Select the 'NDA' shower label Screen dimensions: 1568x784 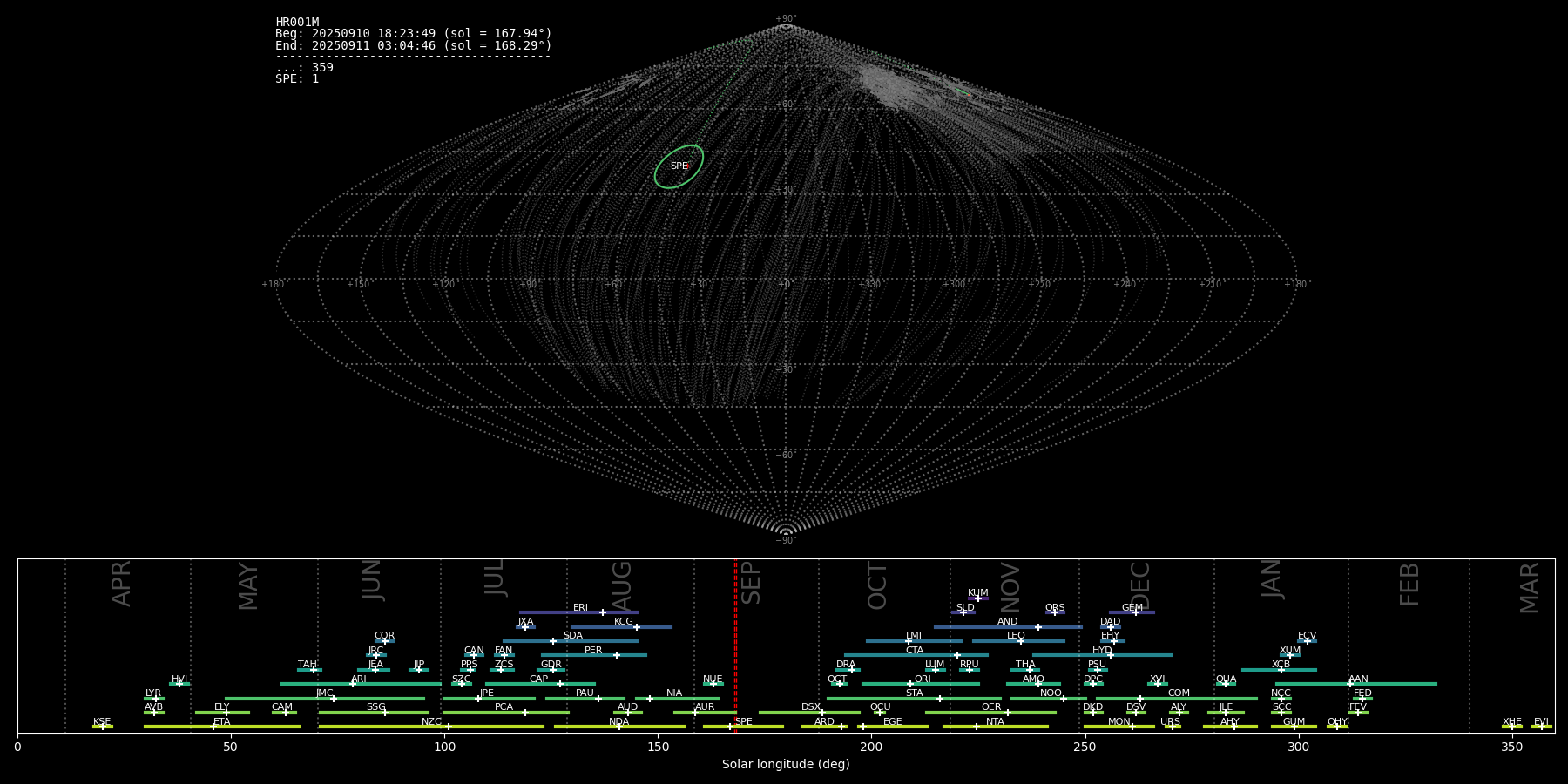pyautogui.click(x=619, y=721)
